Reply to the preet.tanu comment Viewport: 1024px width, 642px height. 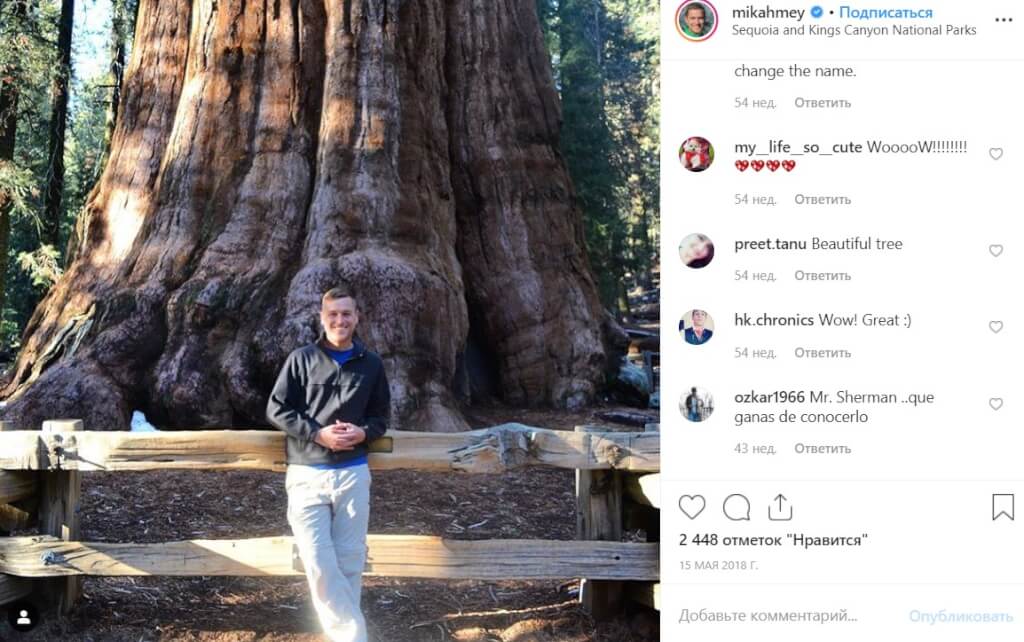tap(822, 276)
